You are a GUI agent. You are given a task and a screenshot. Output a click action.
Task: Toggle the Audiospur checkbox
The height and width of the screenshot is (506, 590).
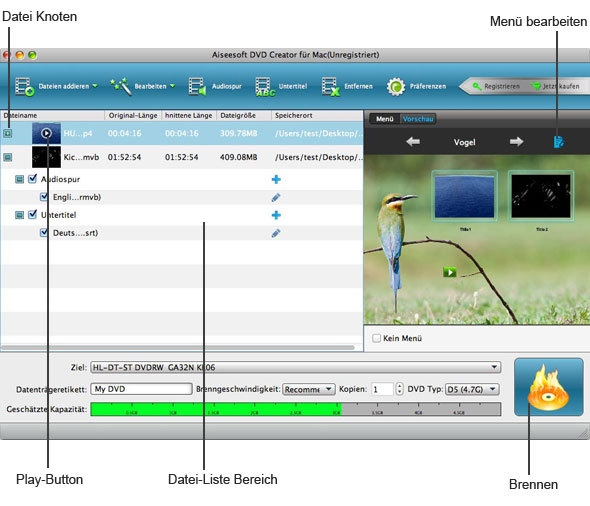click(33, 179)
